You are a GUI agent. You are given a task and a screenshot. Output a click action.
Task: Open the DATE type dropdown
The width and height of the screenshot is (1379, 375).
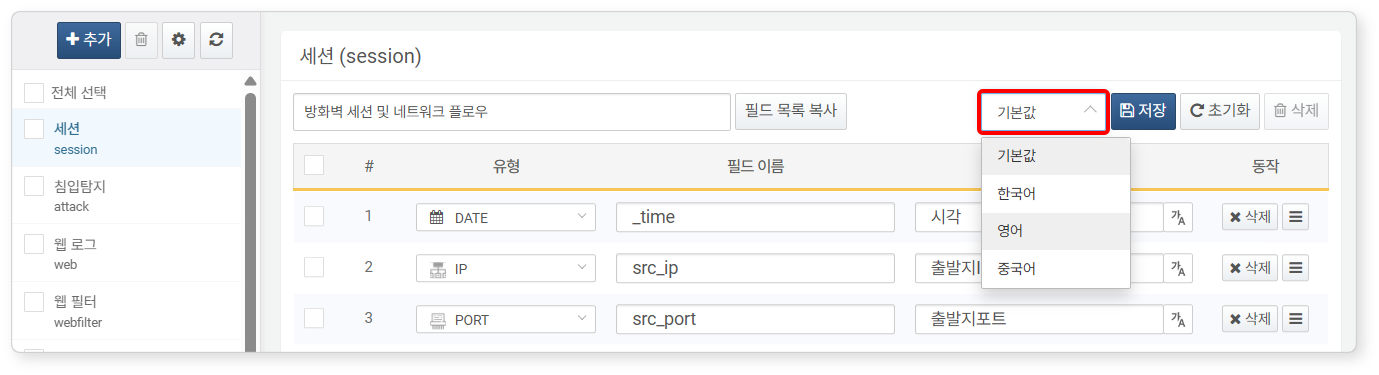click(506, 217)
